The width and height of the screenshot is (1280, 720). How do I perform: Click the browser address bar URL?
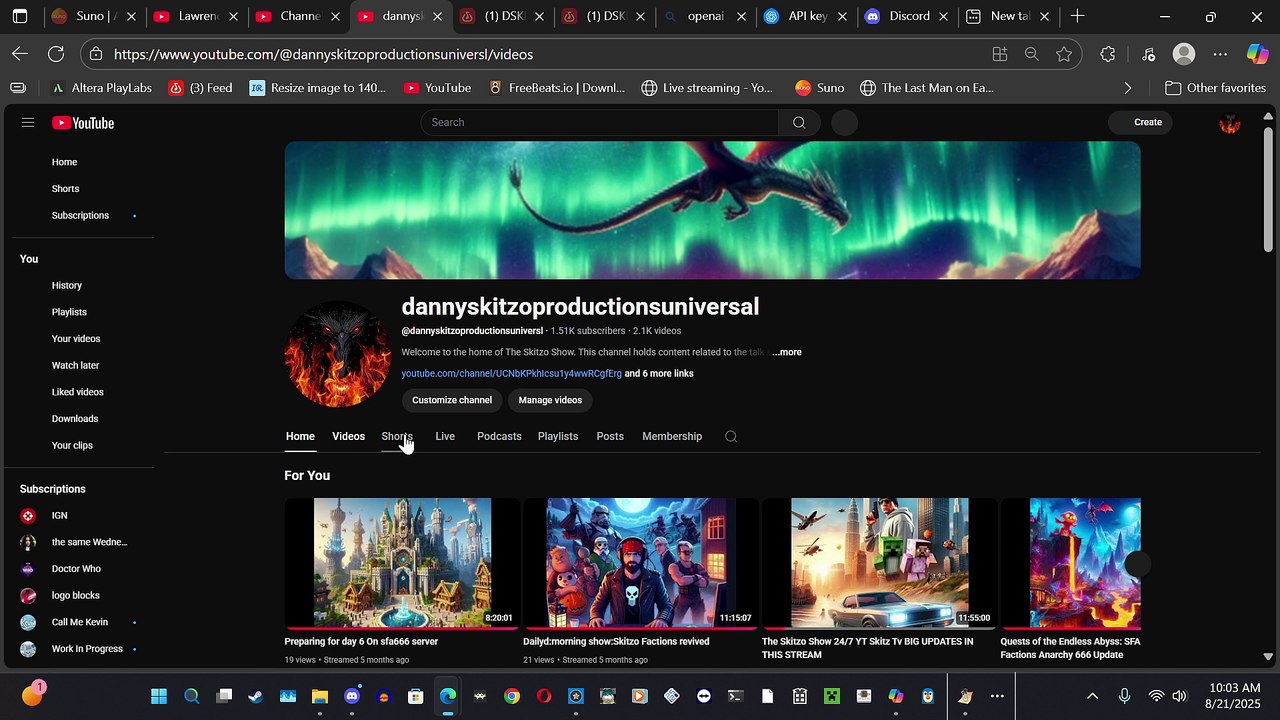323,54
